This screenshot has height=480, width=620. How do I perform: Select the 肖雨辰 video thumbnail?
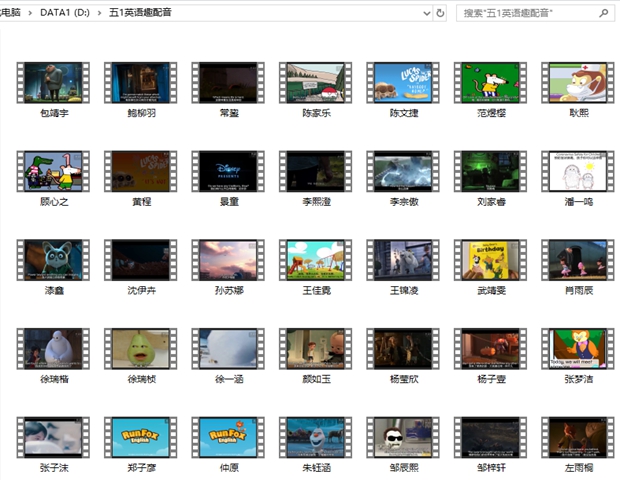coord(578,260)
